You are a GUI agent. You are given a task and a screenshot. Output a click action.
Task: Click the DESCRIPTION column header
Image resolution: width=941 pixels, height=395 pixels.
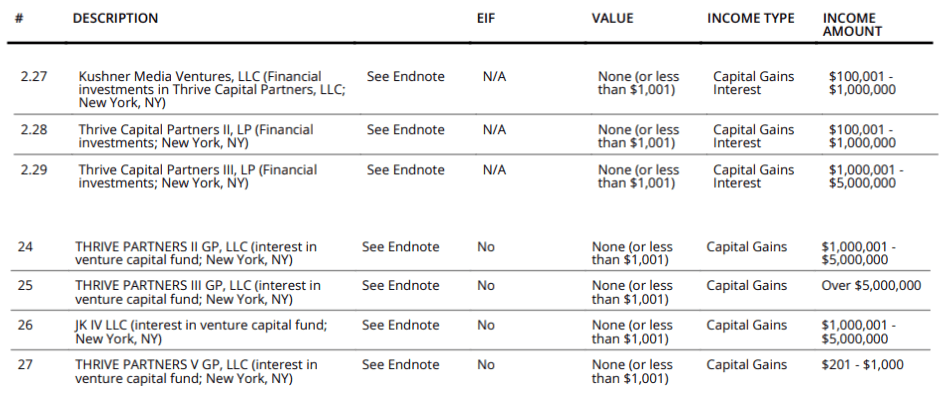pos(115,19)
